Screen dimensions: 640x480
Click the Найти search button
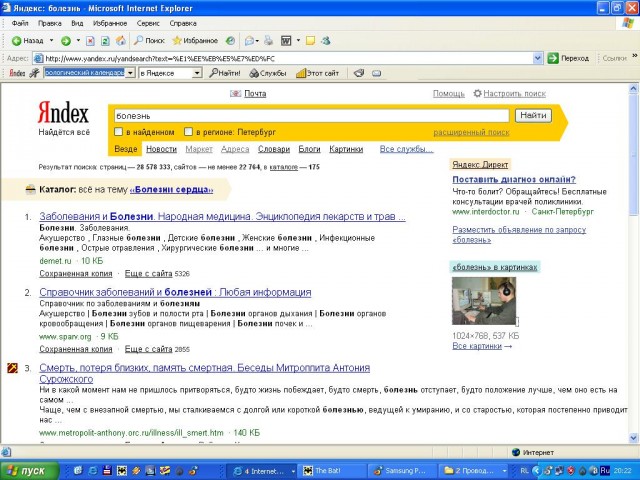point(533,116)
